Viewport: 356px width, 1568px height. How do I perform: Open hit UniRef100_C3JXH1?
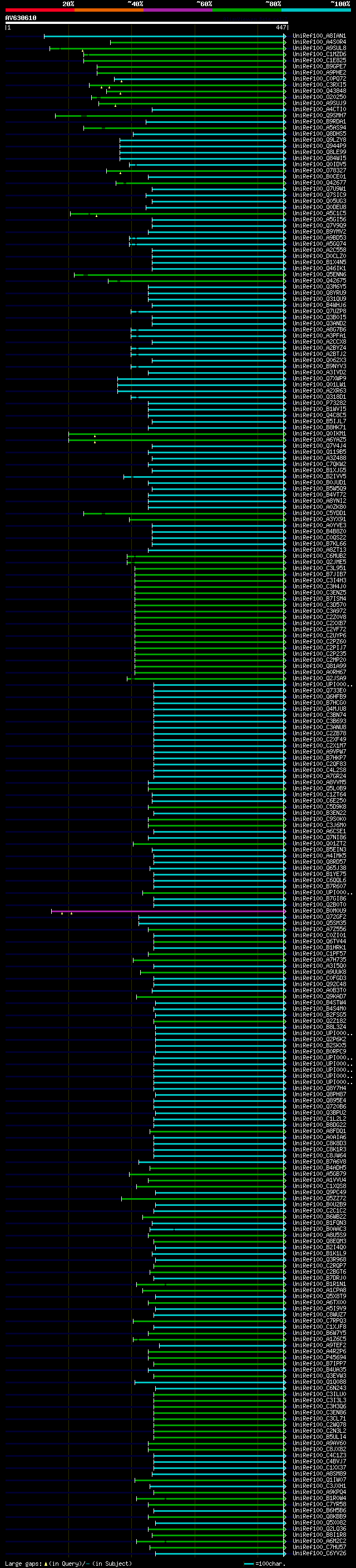(x=319, y=1486)
